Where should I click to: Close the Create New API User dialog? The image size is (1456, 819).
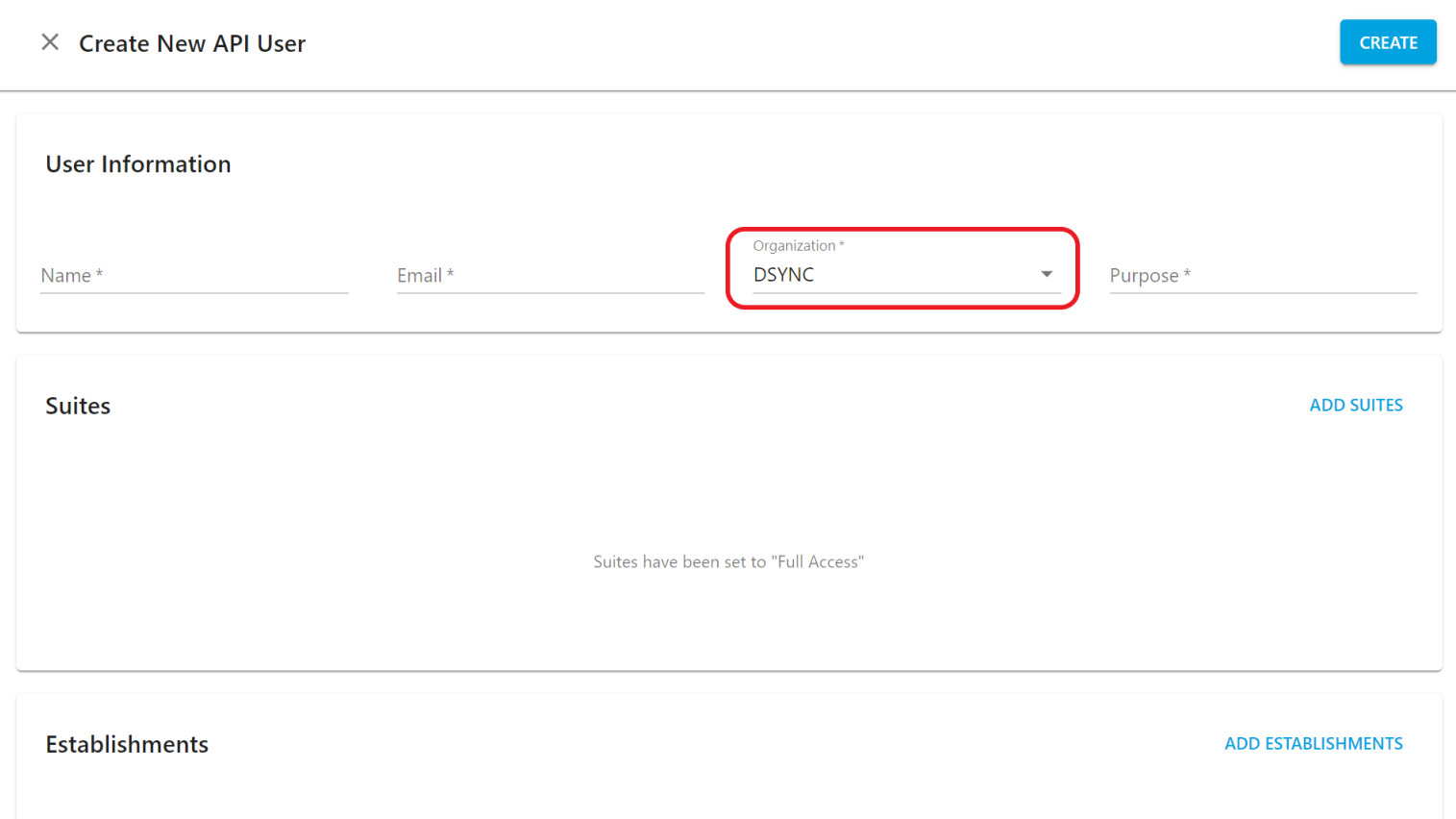[x=50, y=42]
